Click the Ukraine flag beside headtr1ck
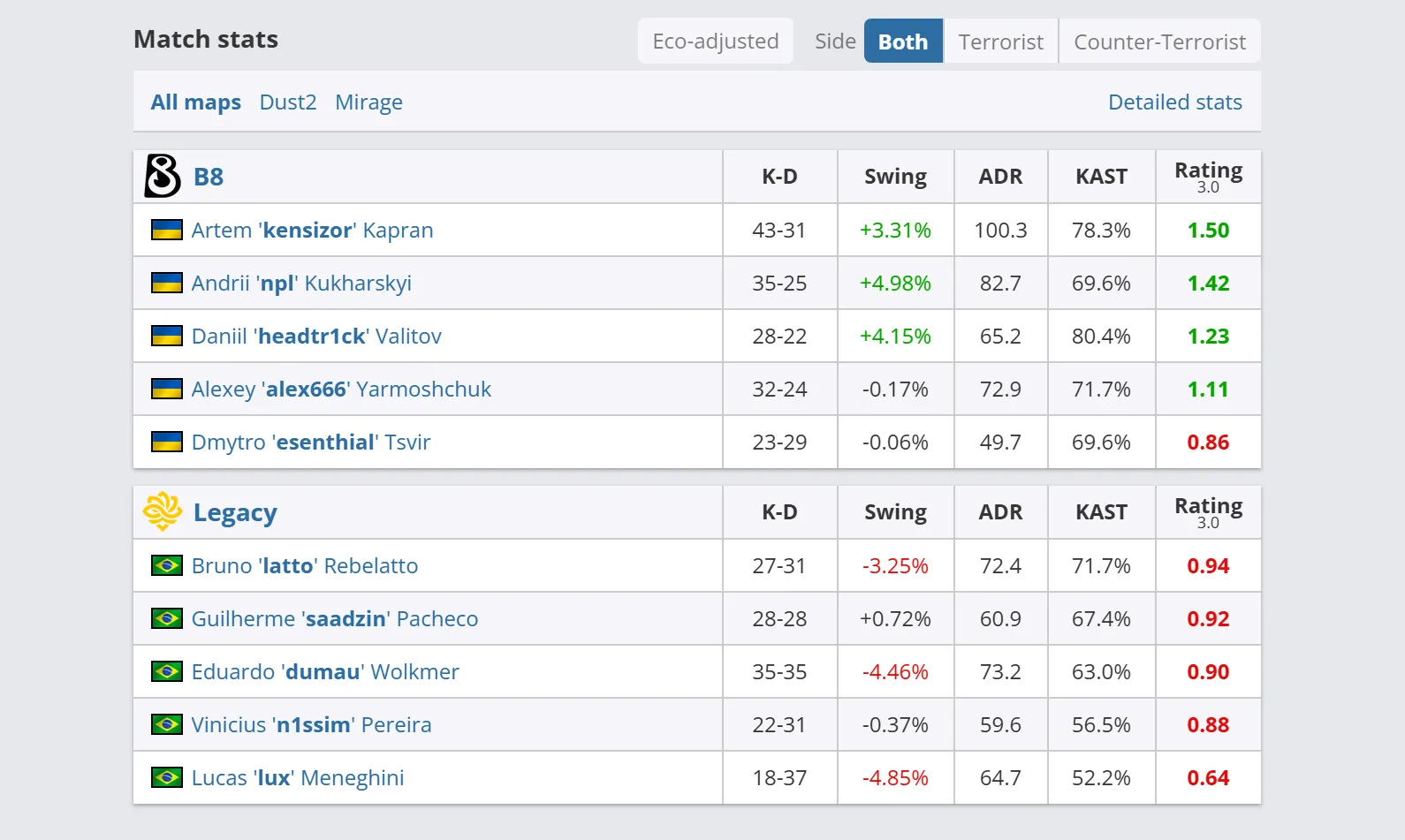The image size is (1405, 840). point(167,336)
